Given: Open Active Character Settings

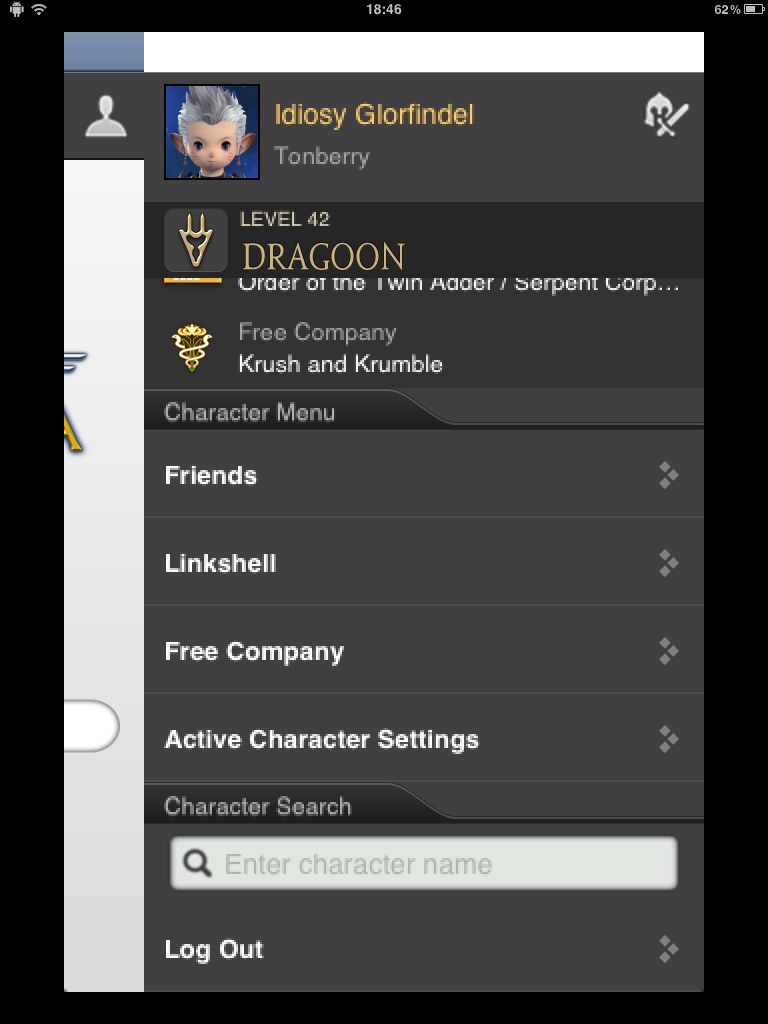Looking at the screenshot, I should tap(424, 739).
